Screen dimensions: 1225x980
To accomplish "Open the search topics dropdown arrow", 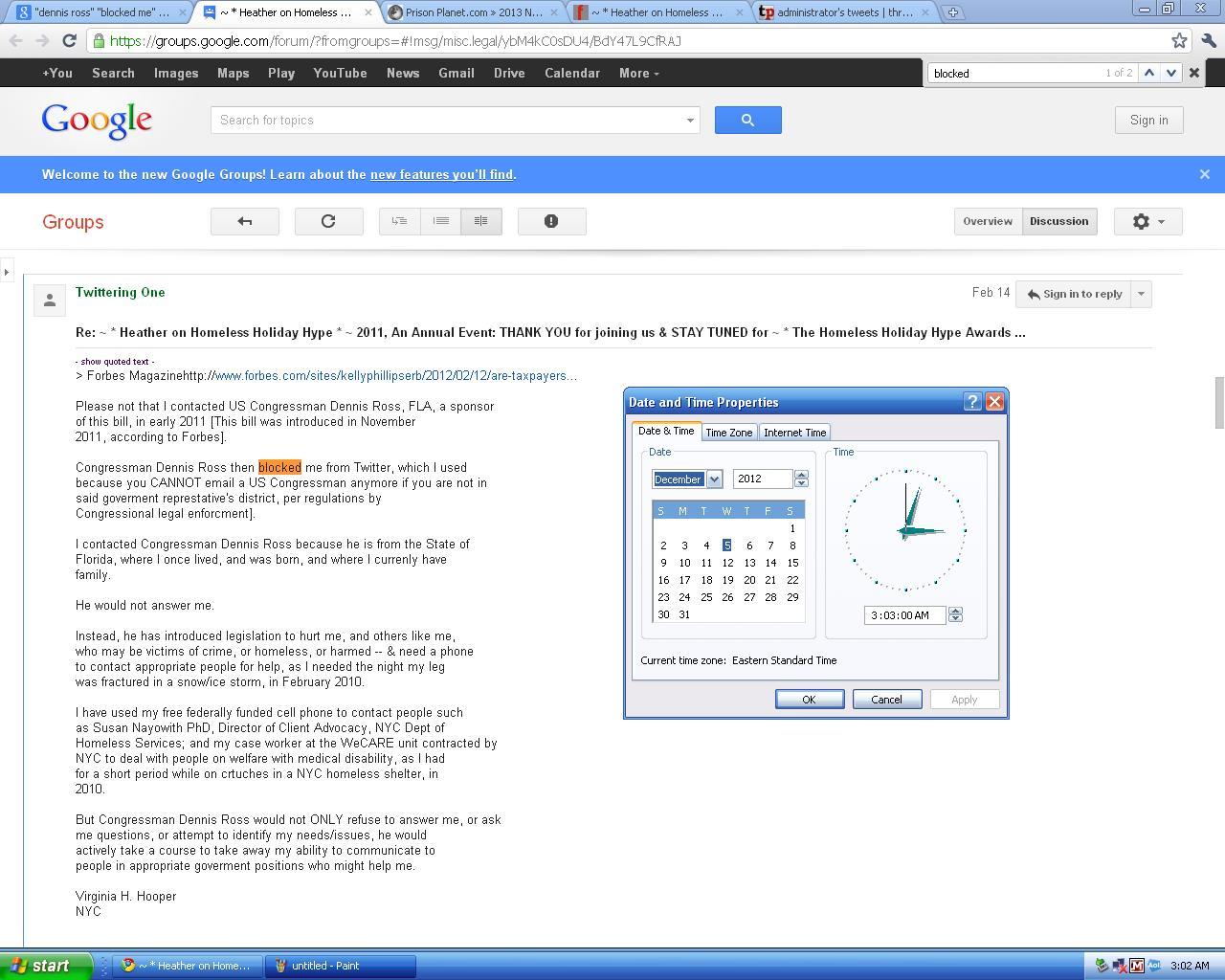I will click(x=689, y=121).
